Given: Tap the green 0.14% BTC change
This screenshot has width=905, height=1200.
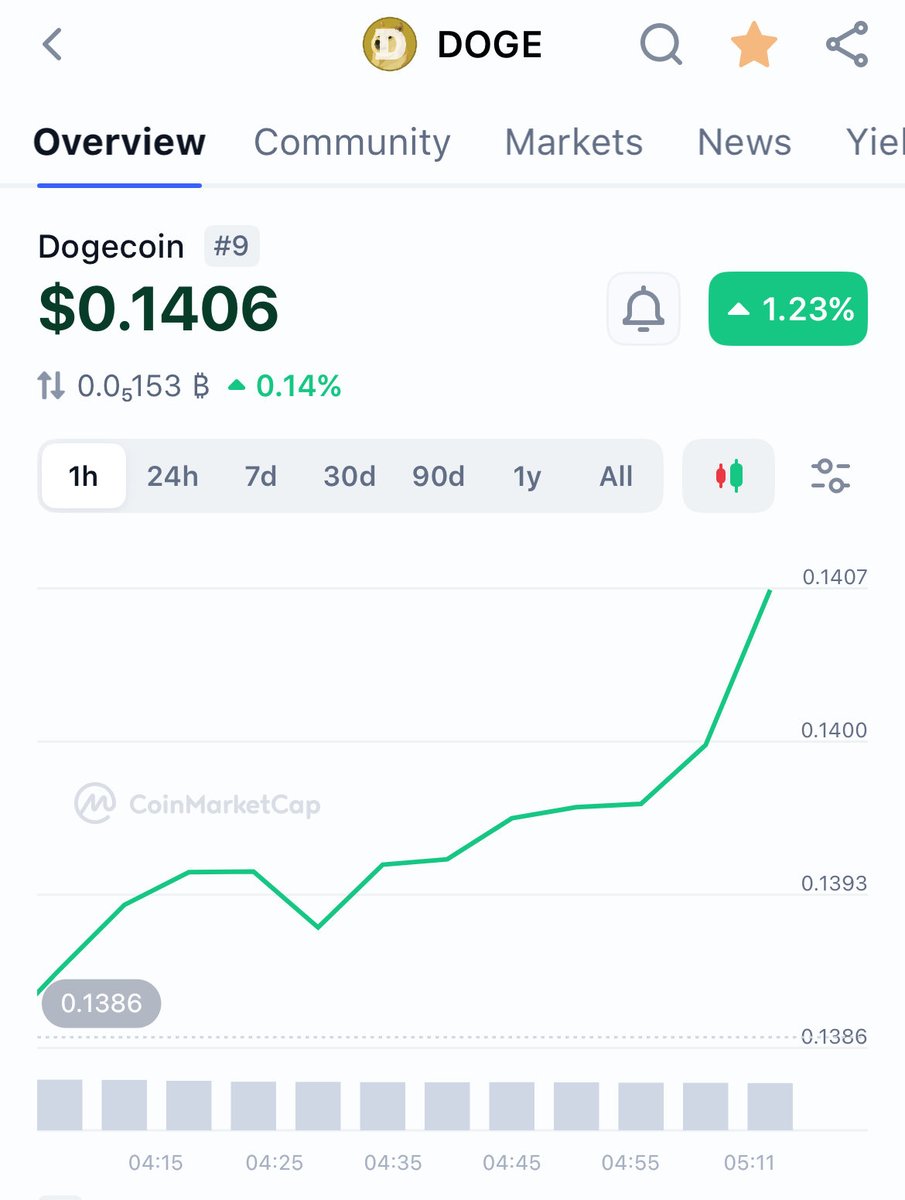Looking at the screenshot, I should coord(286,386).
